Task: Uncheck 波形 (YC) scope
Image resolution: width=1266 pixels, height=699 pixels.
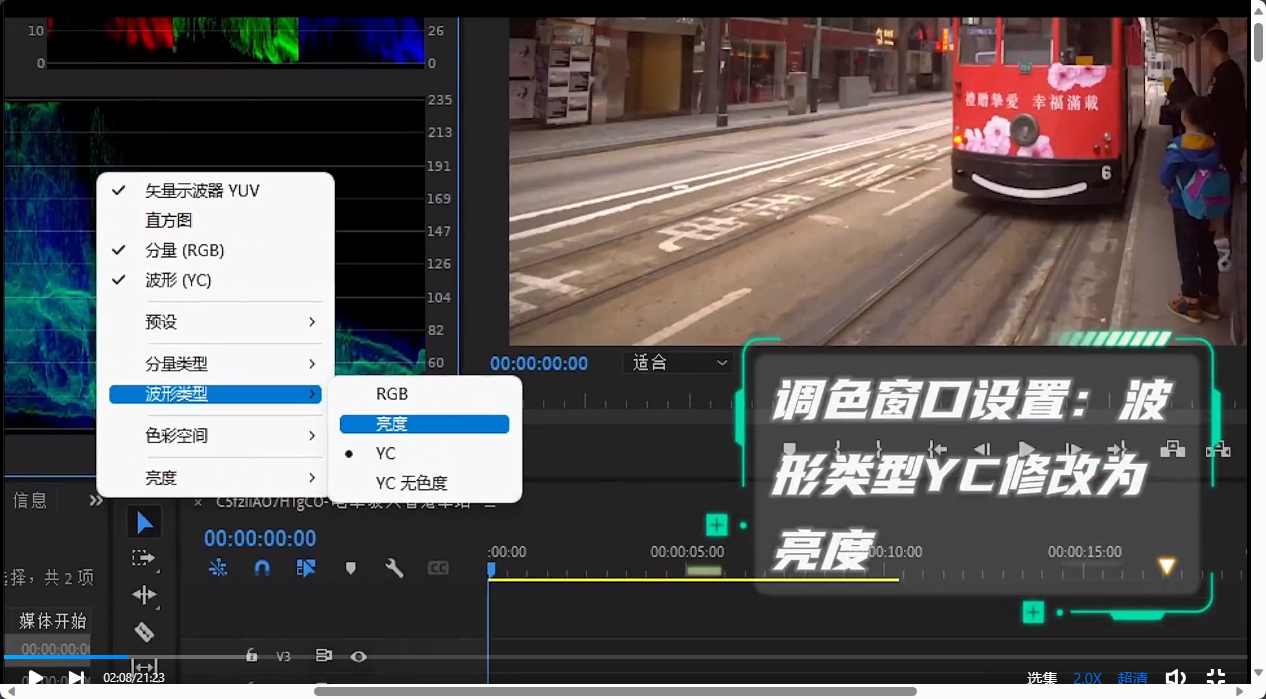Action: click(x=215, y=280)
